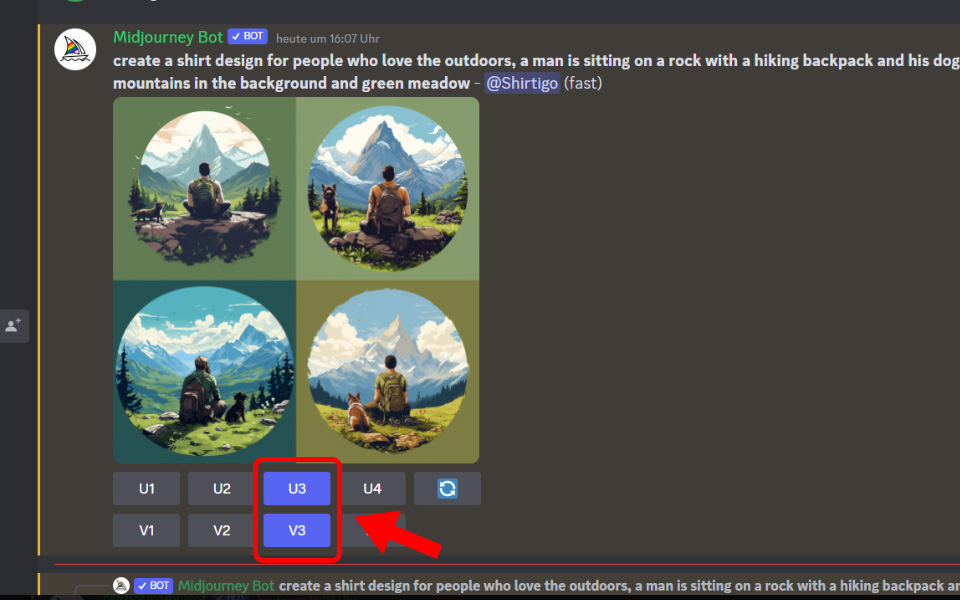Click the U2 upscale button
Screen dimensions: 960x600
point(222,489)
